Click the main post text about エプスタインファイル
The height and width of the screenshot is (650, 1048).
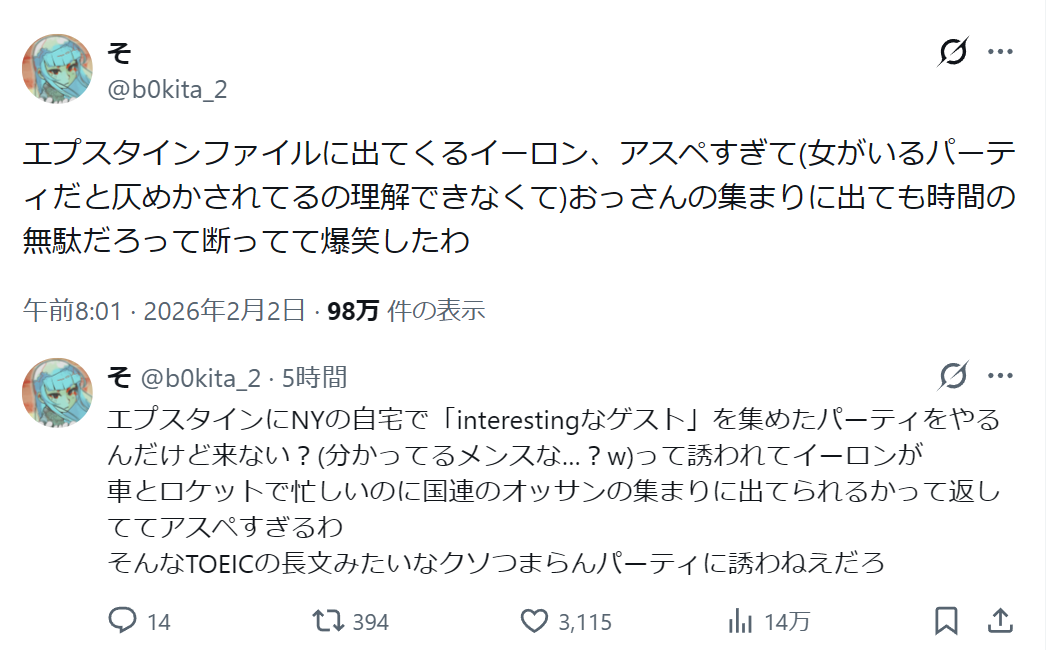[520, 196]
